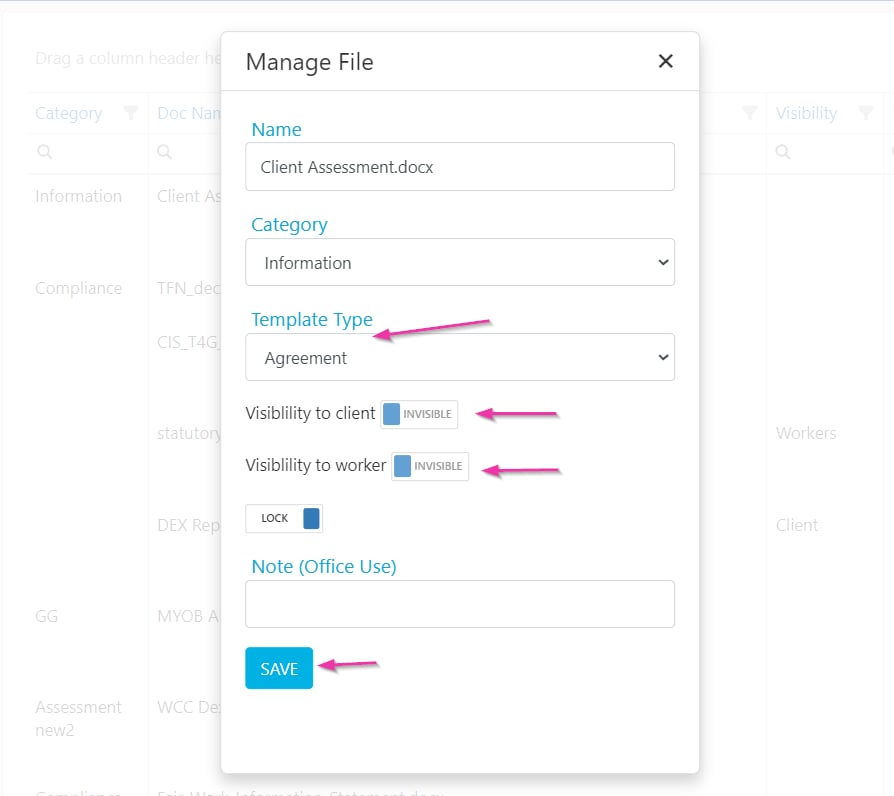Image resolution: width=894 pixels, height=796 pixels.
Task: Select the GG category cell
Action: [x=46, y=616]
